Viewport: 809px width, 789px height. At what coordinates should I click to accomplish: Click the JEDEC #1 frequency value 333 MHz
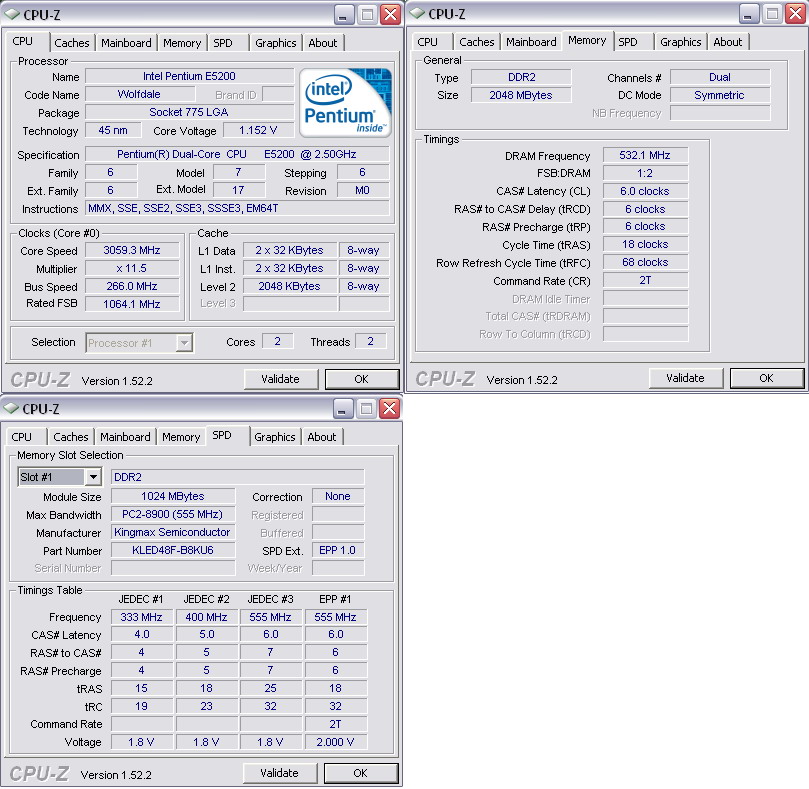pos(141,617)
